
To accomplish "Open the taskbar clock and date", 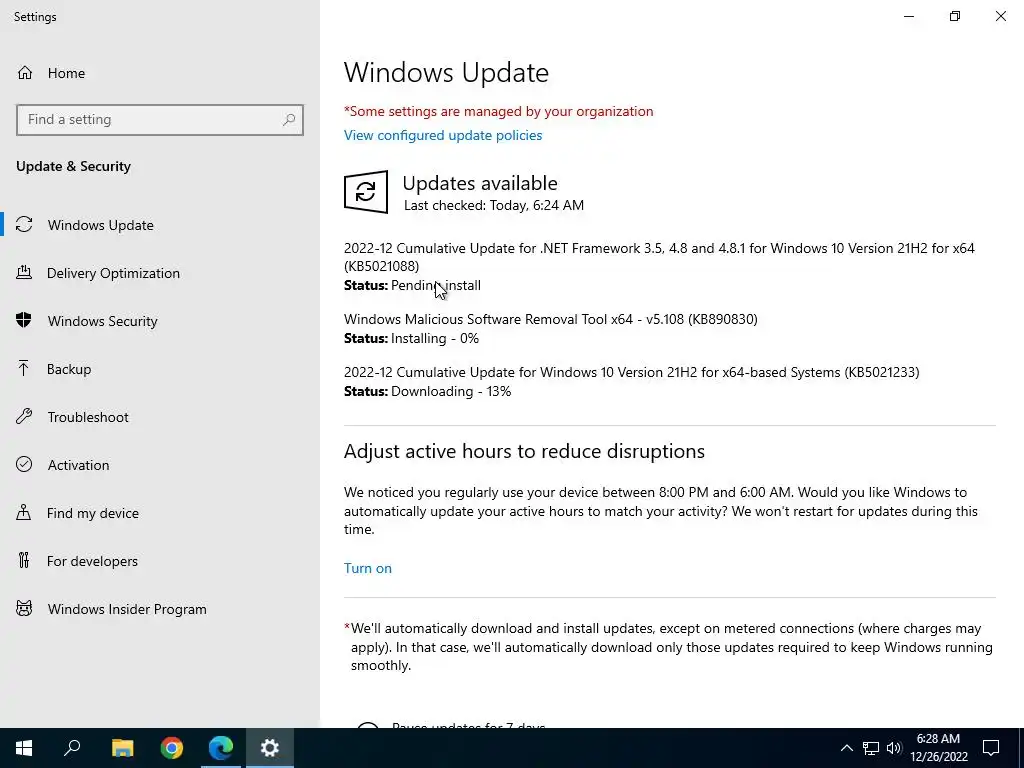I will click(x=939, y=748).
